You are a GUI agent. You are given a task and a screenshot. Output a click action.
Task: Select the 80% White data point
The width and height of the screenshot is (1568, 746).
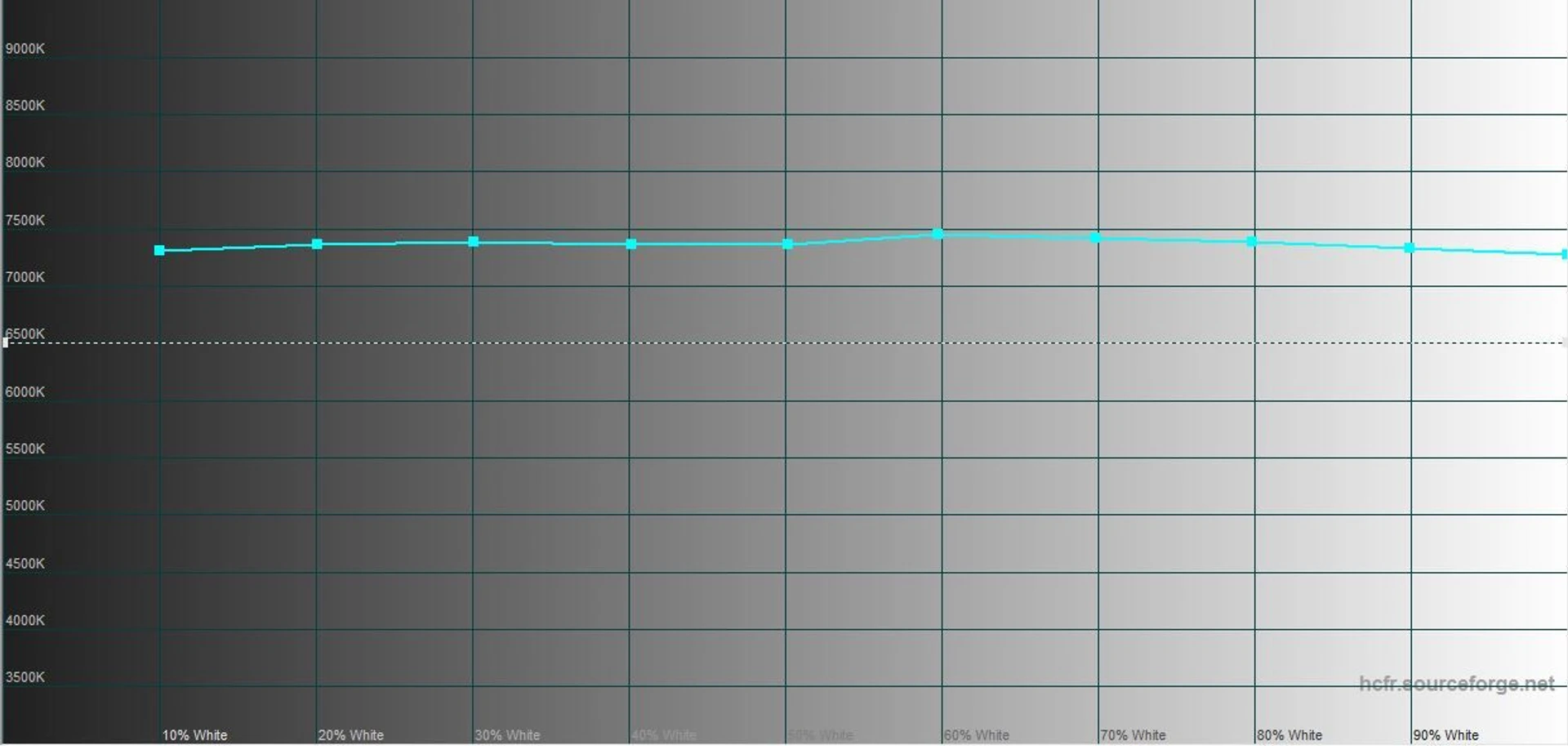pos(1252,242)
